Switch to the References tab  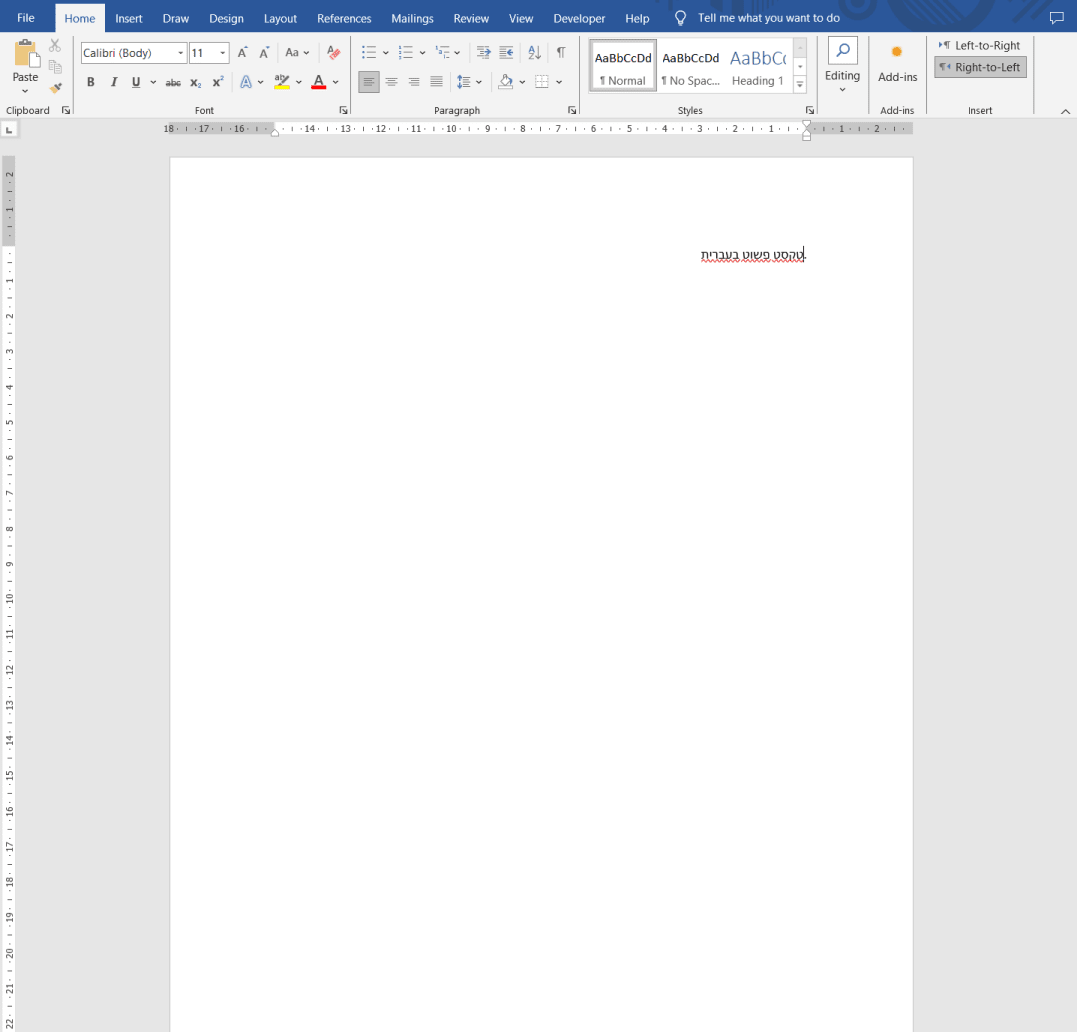click(344, 19)
